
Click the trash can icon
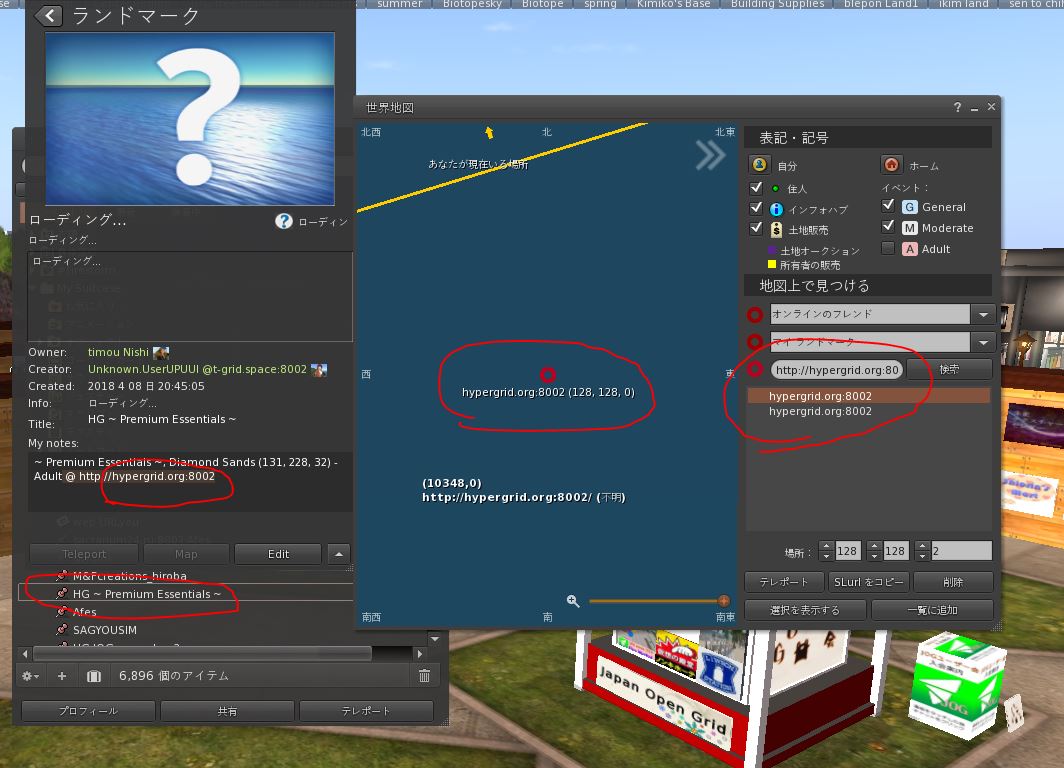click(424, 676)
